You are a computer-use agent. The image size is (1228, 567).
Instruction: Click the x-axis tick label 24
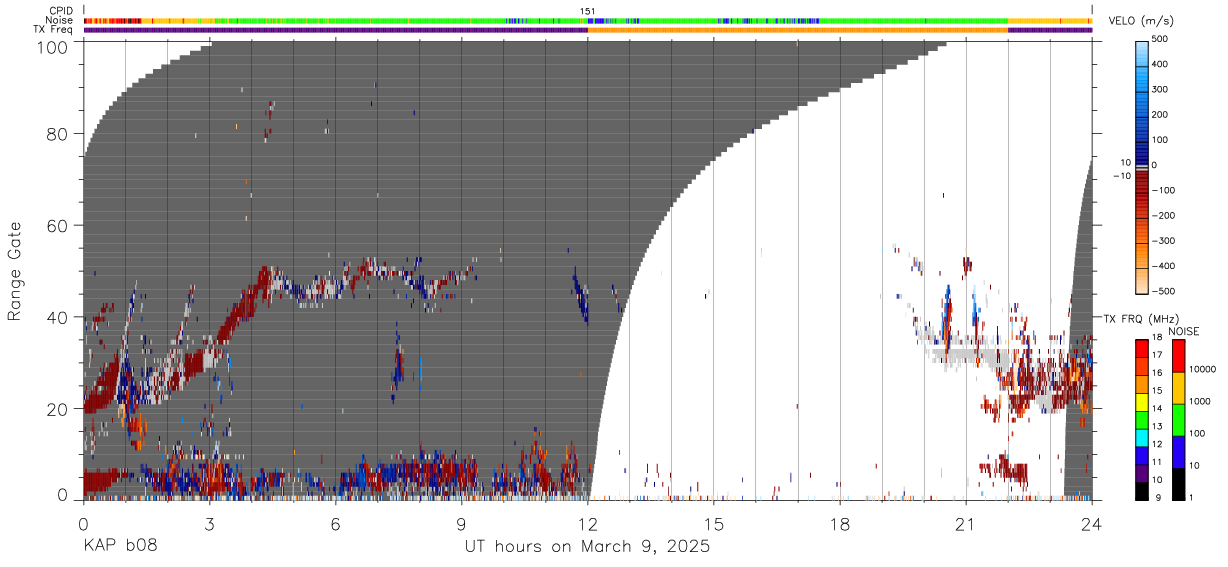point(1092,523)
